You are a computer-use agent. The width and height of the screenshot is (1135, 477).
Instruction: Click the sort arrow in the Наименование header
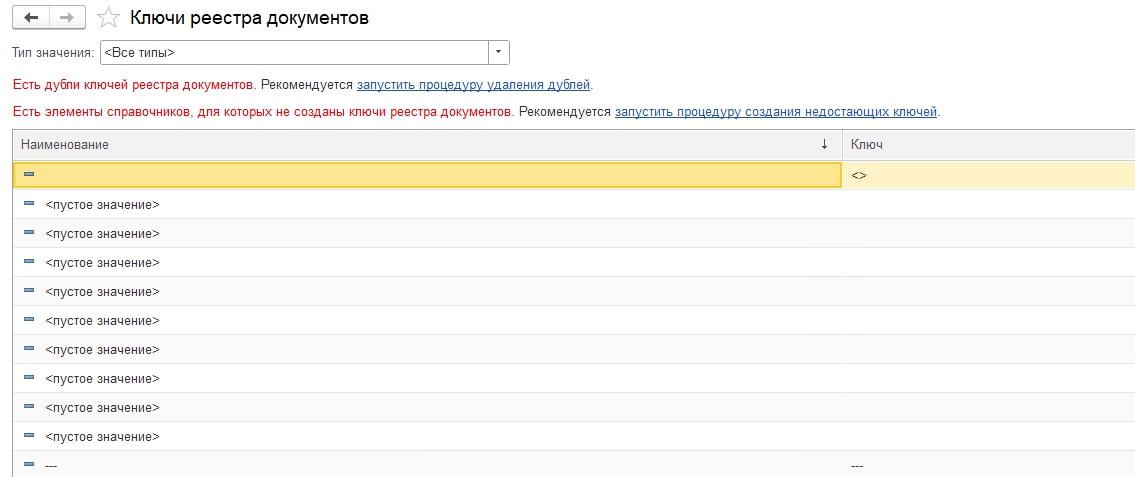(x=824, y=145)
